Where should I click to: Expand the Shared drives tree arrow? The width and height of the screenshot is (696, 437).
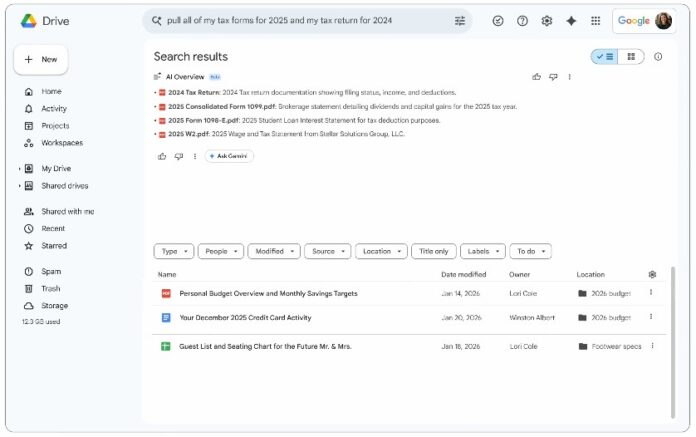(20, 186)
